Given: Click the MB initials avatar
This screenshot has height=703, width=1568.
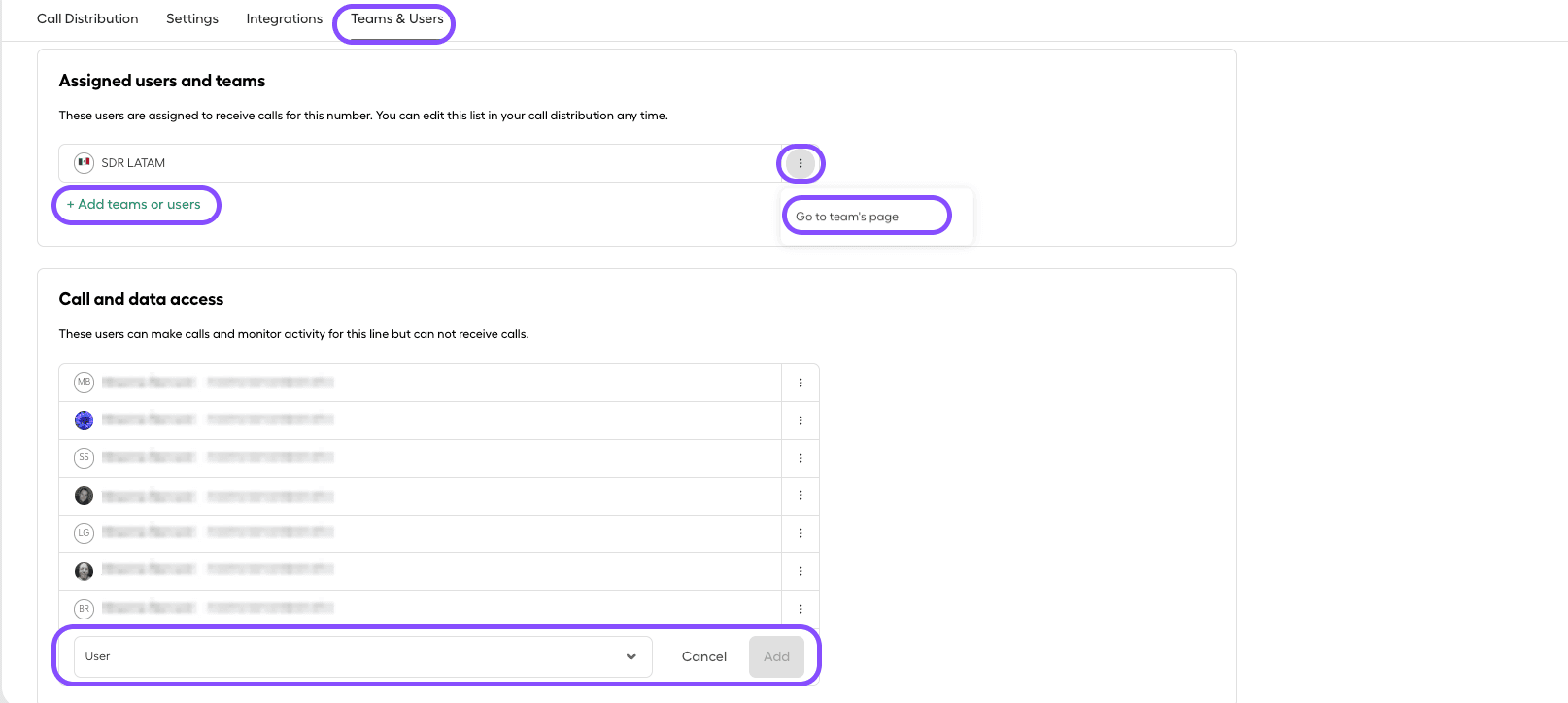Looking at the screenshot, I should tap(84, 382).
